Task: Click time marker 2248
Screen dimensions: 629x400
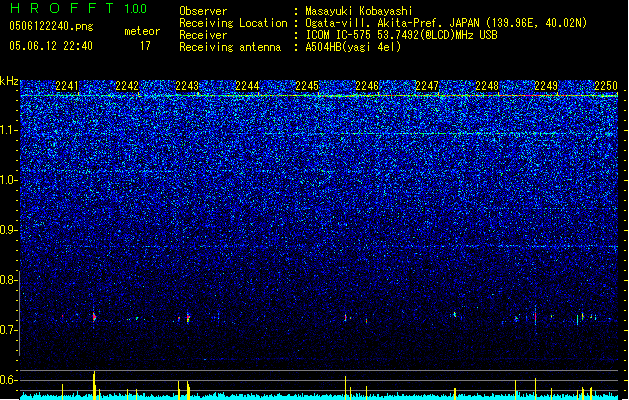Action: pyautogui.click(x=487, y=86)
